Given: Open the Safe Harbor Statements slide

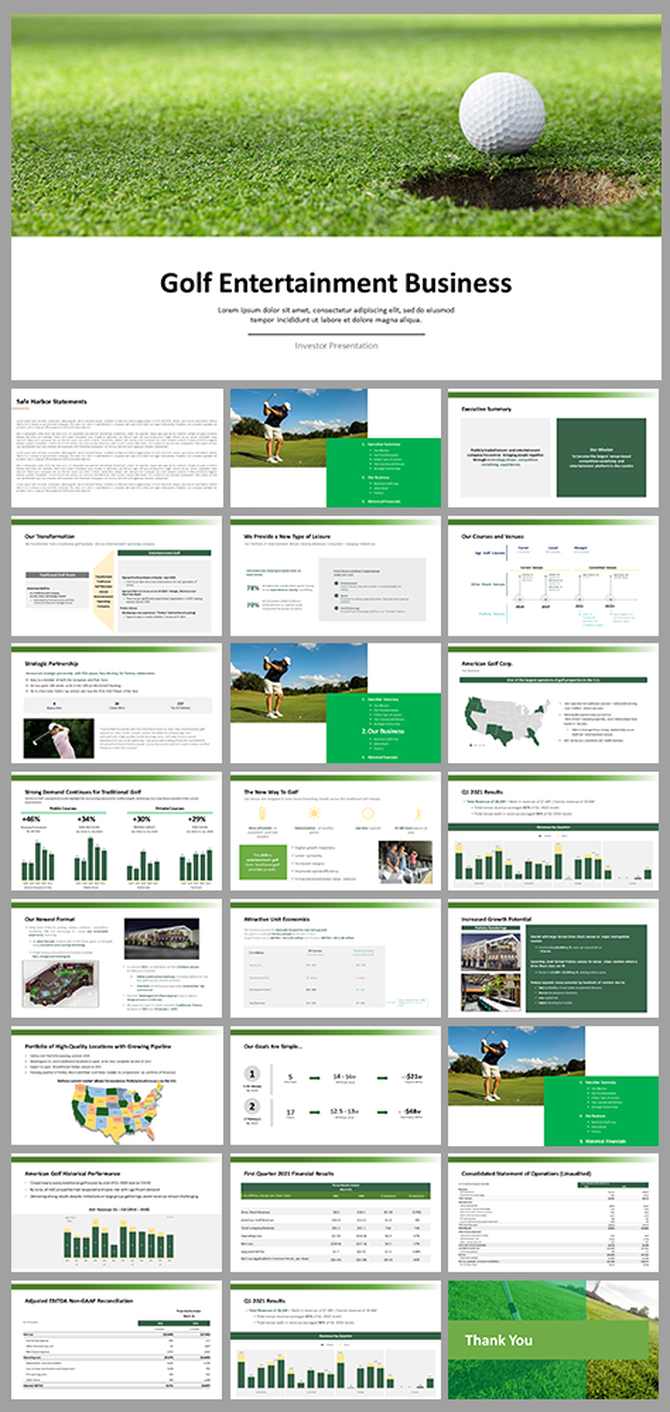Looking at the screenshot, I should click(117, 448).
